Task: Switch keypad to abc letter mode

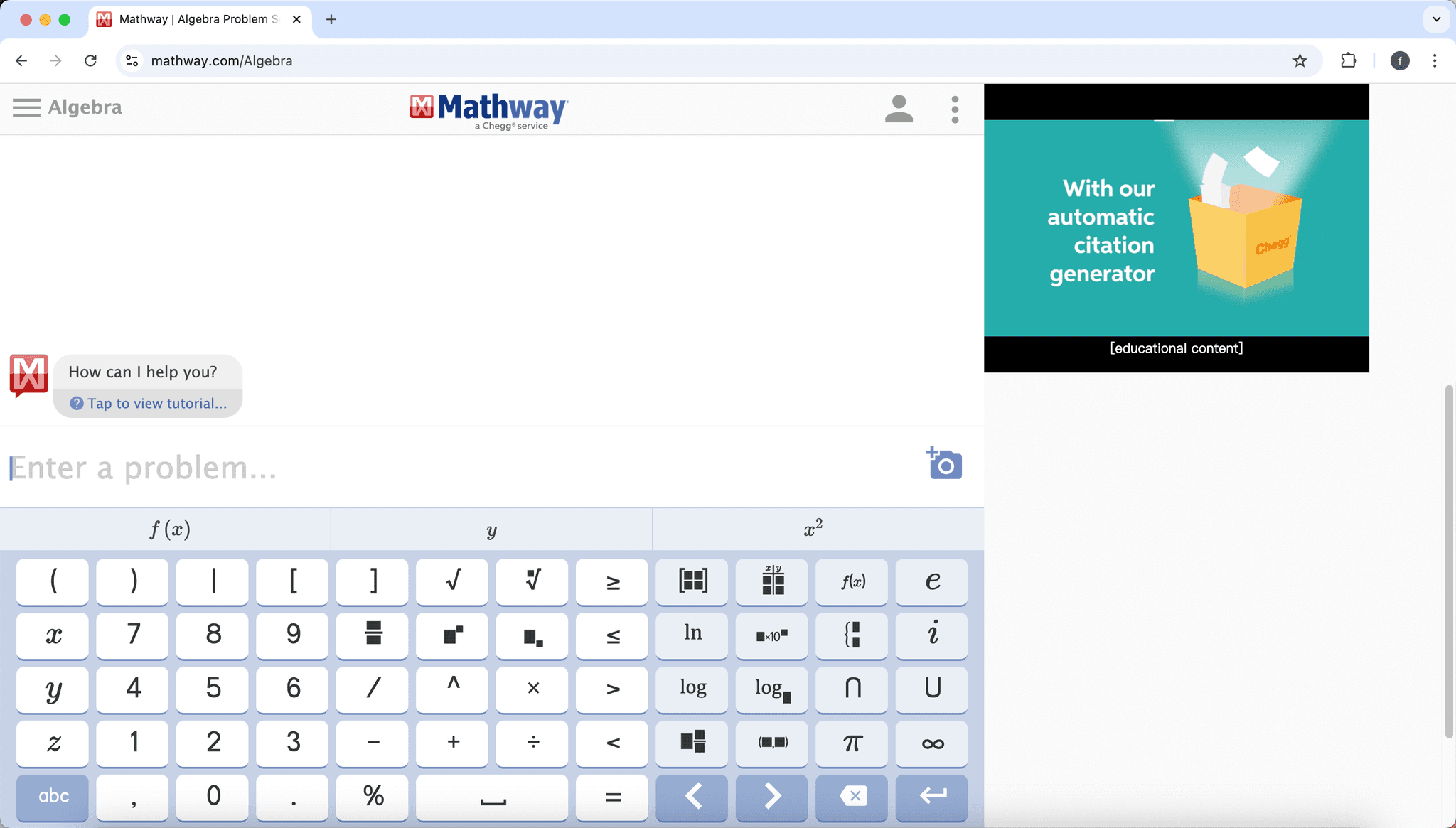Action: coord(52,797)
